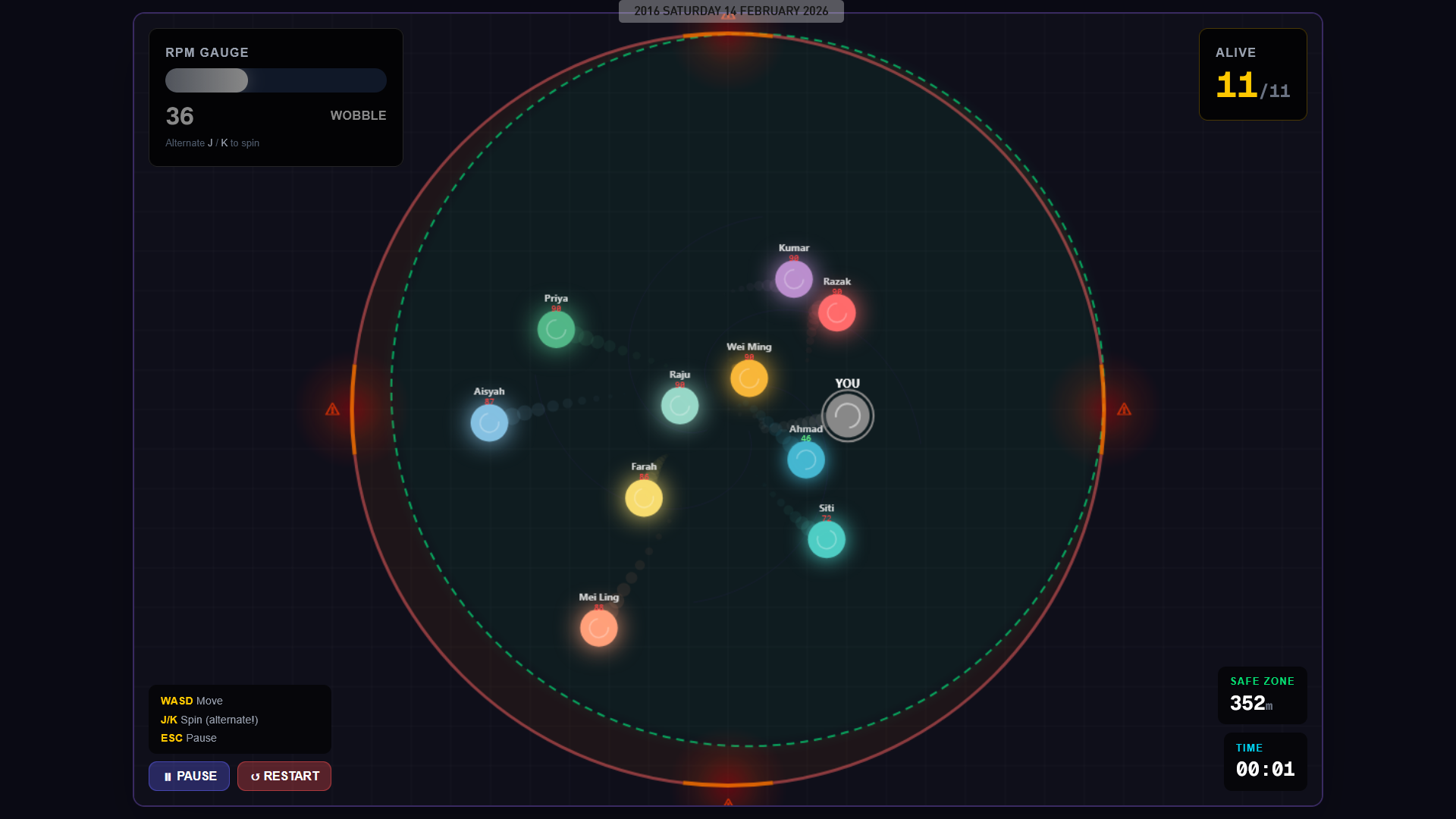Screen dimensions: 1456x819
Task: Click the Alive counter panel
Action: click(x=1252, y=74)
